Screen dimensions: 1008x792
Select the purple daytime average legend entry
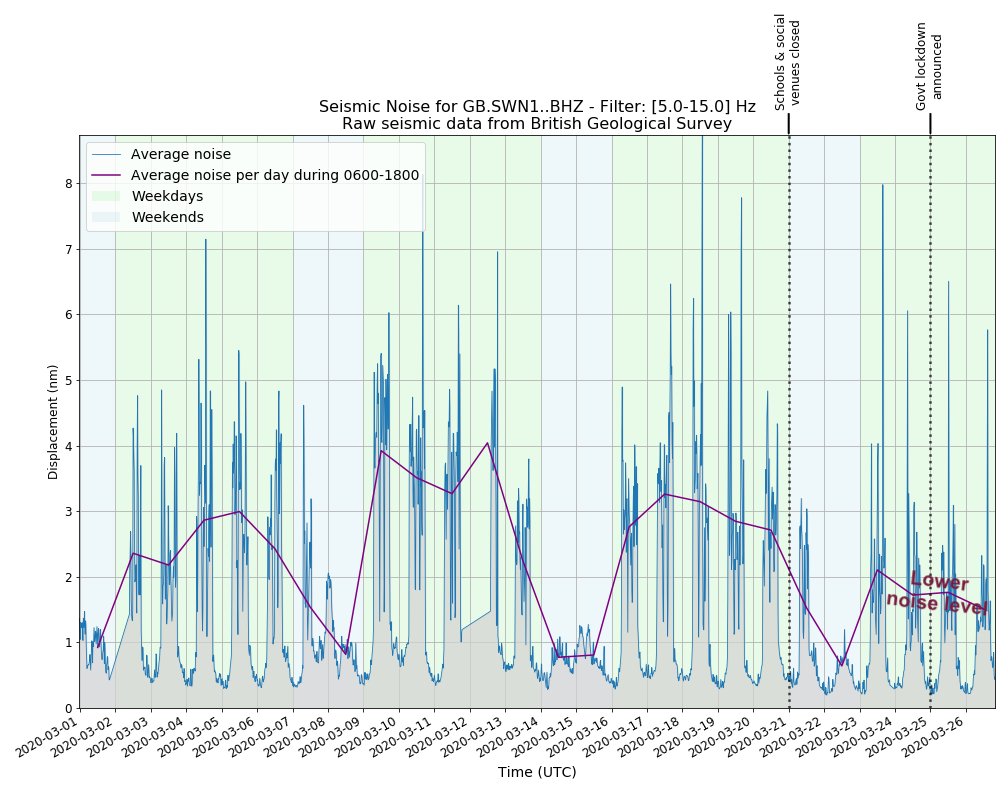tap(274, 175)
